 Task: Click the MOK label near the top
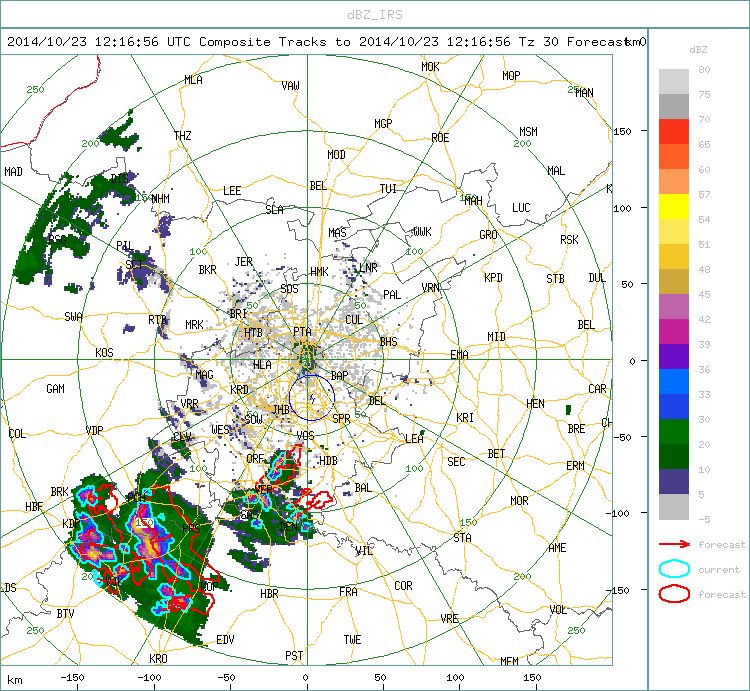click(x=430, y=66)
